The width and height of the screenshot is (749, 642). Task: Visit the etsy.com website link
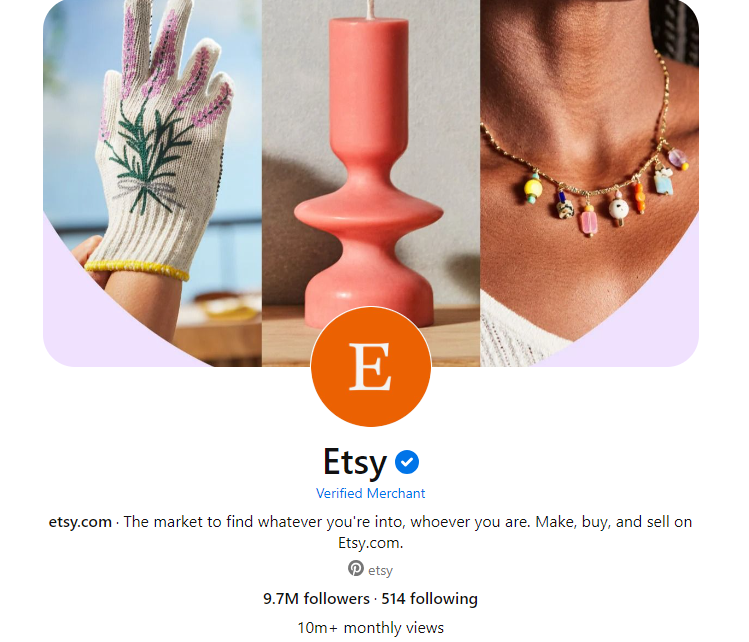click(x=80, y=522)
